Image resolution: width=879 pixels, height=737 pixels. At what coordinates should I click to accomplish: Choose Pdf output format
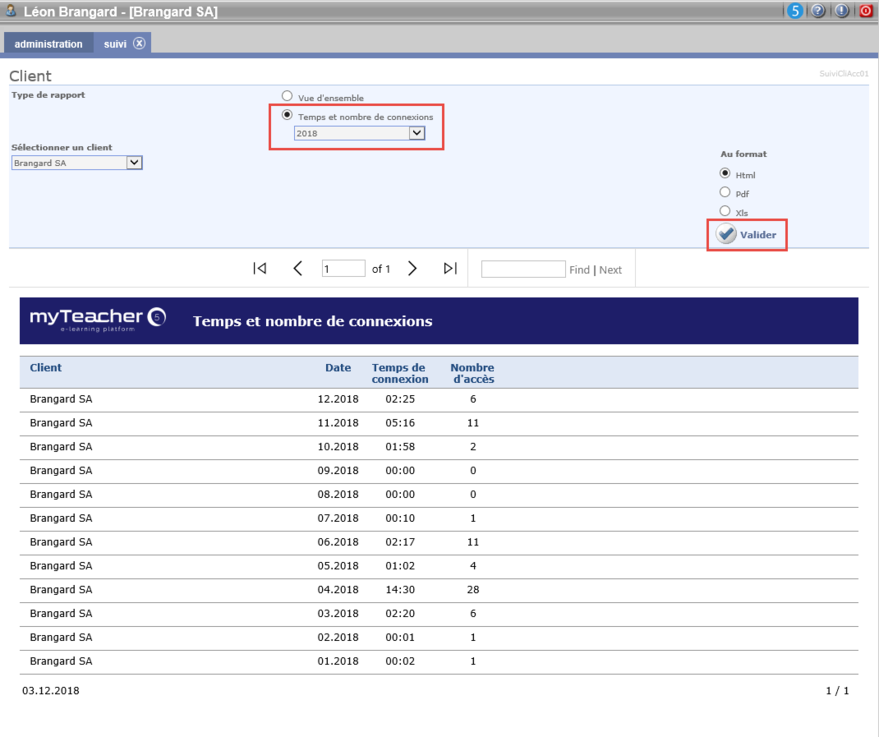coord(725,193)
